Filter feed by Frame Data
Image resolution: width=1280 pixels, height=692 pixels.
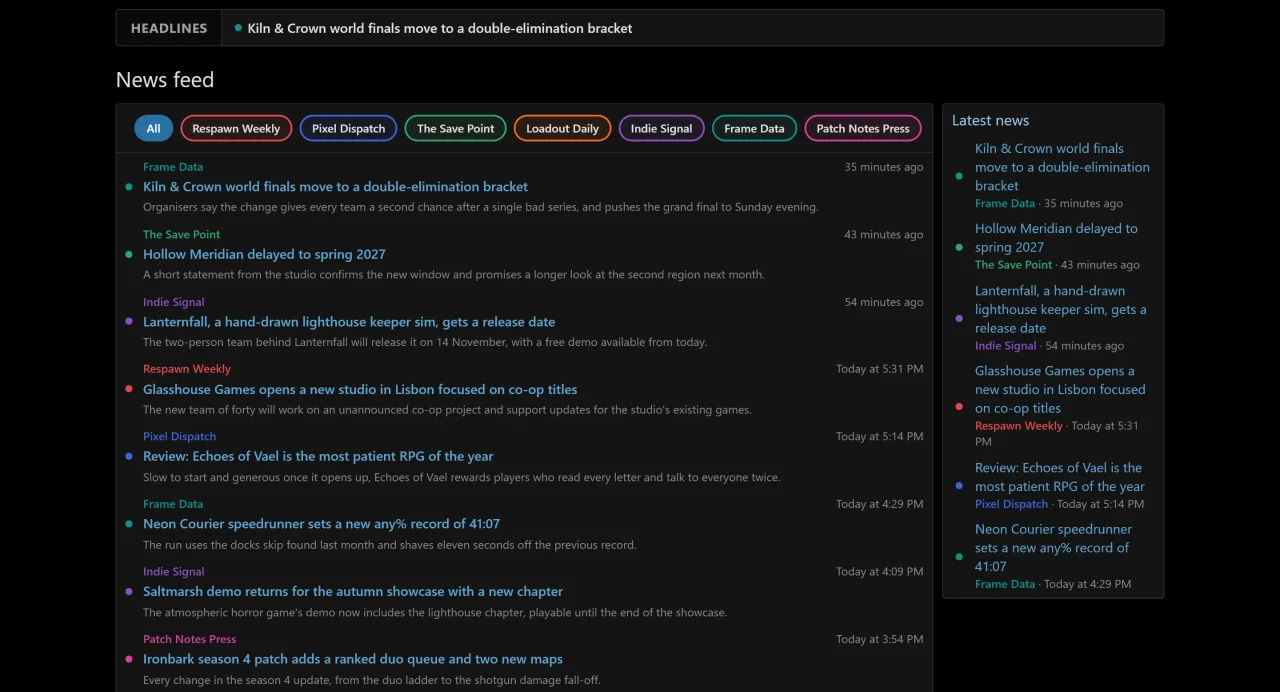coord(754,128)
